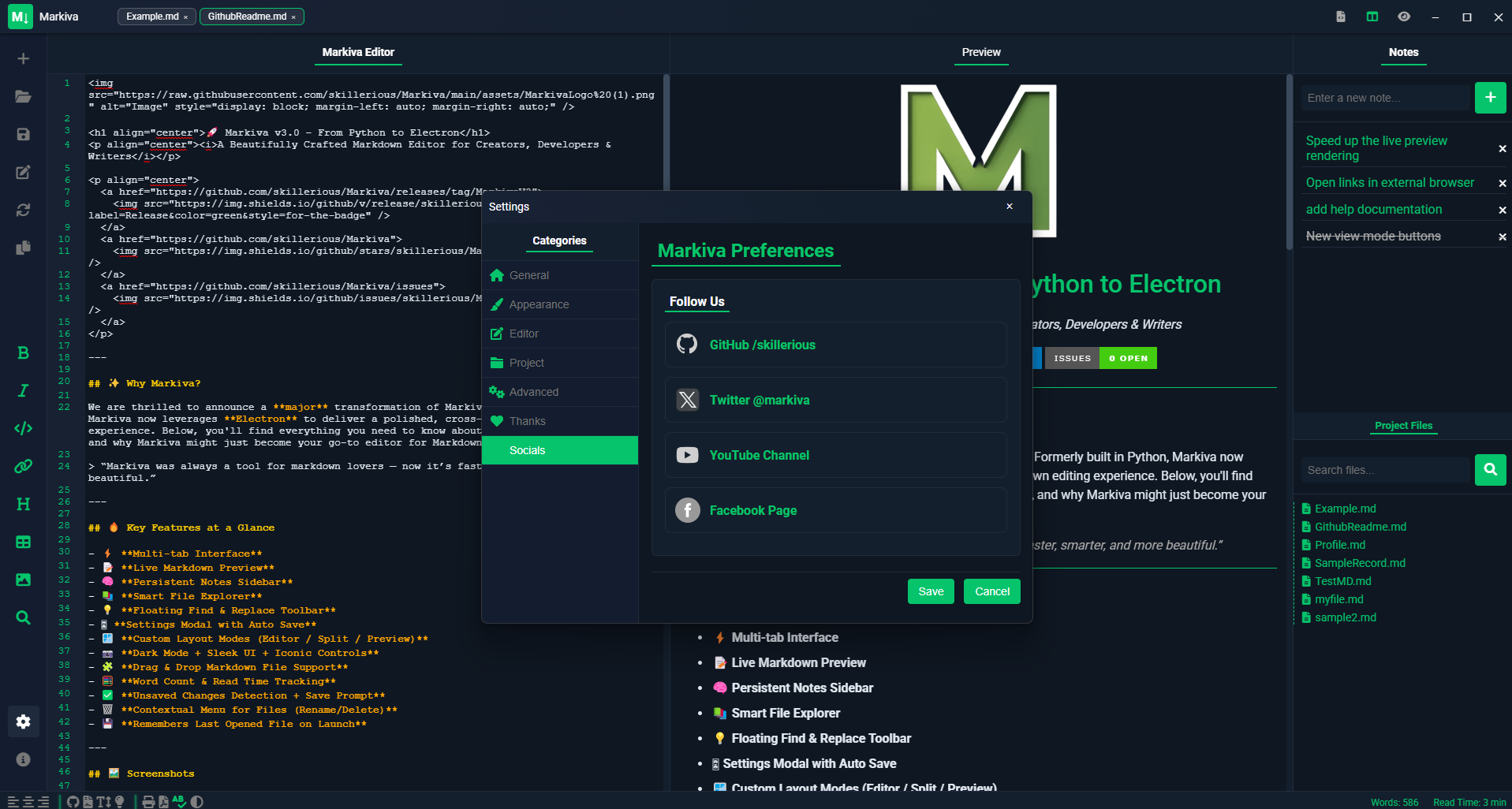This screenshot has width=1512, height=809.
Task: Open Profile.md from Project Files
Action: click(x=1339, y=545)
